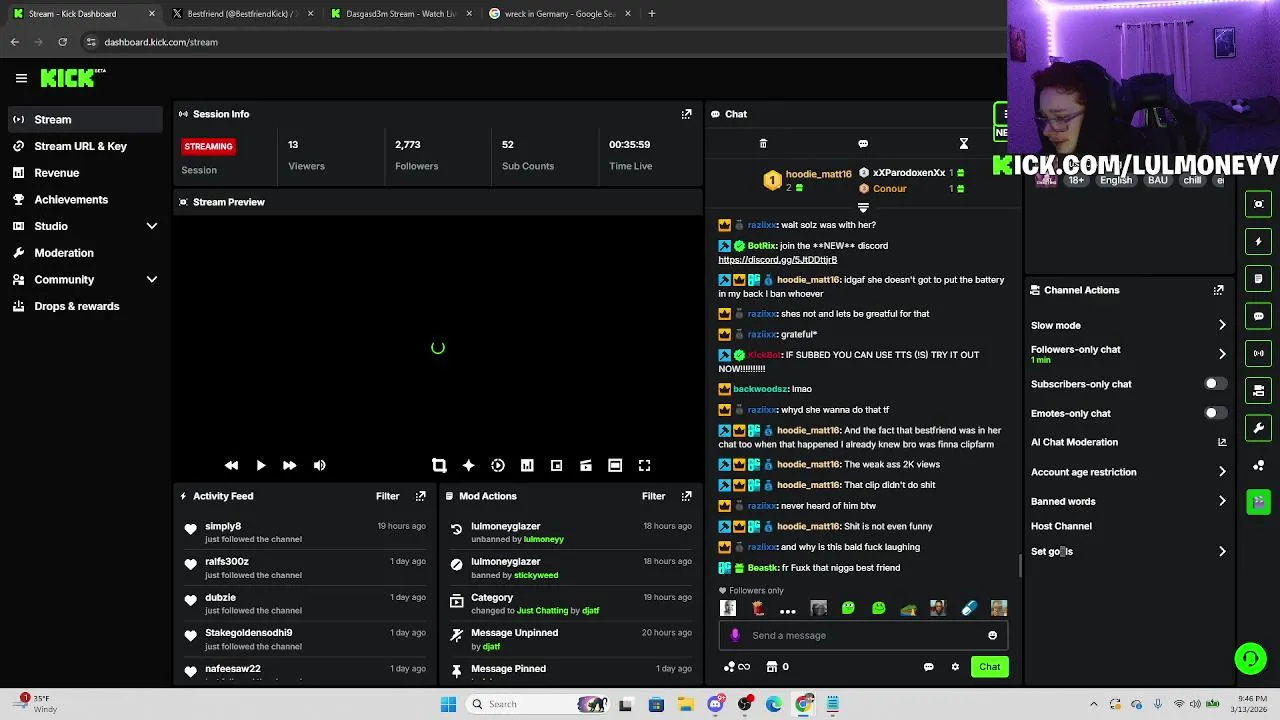Open the shop icon below message box
This screenshot has height=720, width=1280.
click(772, 667)
